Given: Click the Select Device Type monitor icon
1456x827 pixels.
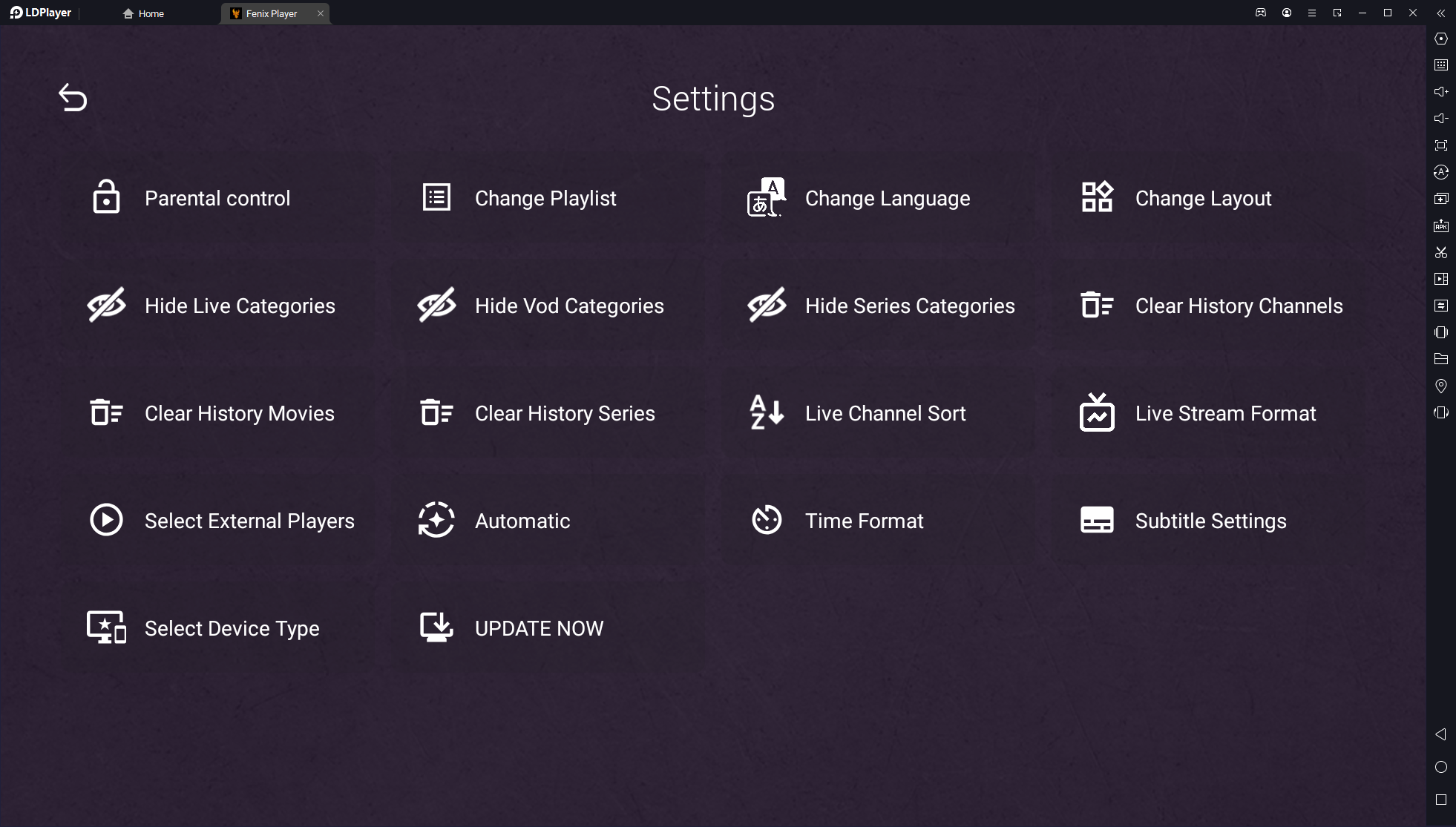Looking at the screenshot, I should [106, 627].
